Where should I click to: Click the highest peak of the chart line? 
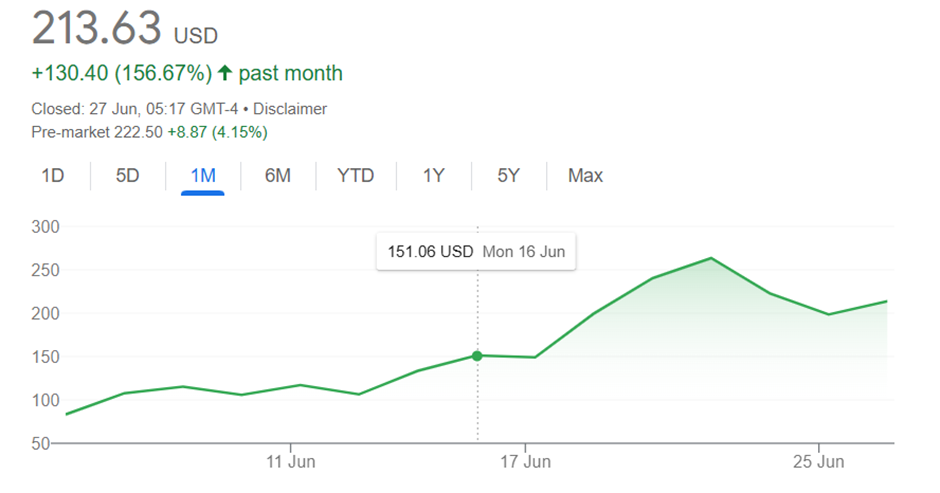click(710, 258)
